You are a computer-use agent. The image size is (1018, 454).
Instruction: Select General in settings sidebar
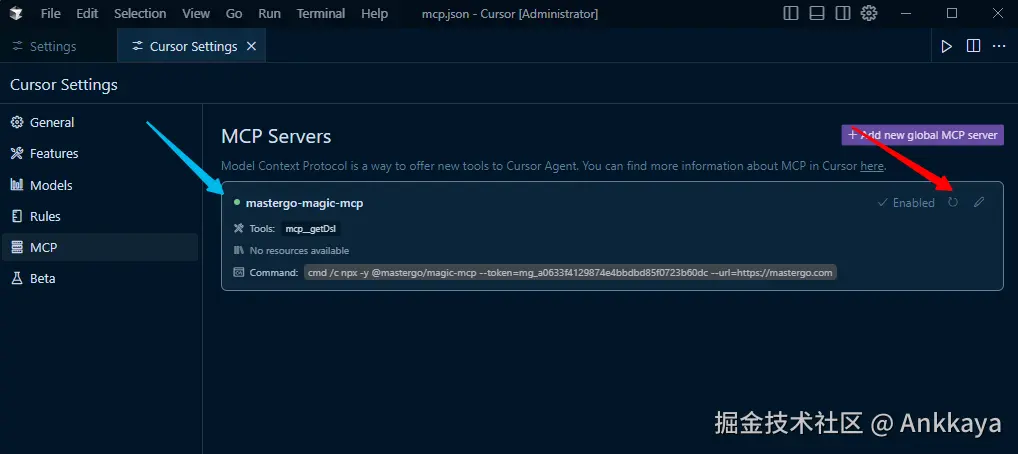100,122
